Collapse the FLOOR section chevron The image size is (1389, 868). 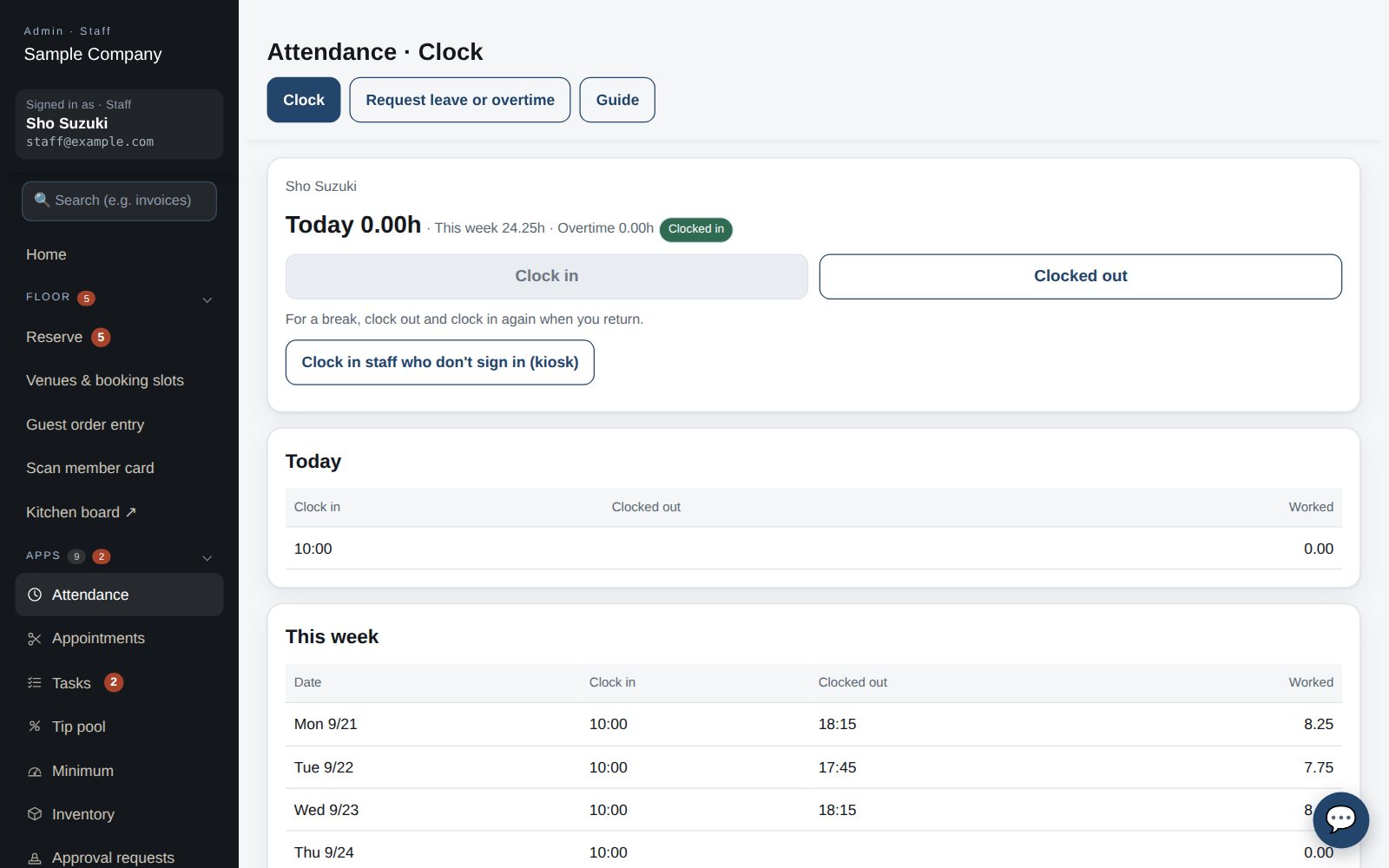pos(207,299)
